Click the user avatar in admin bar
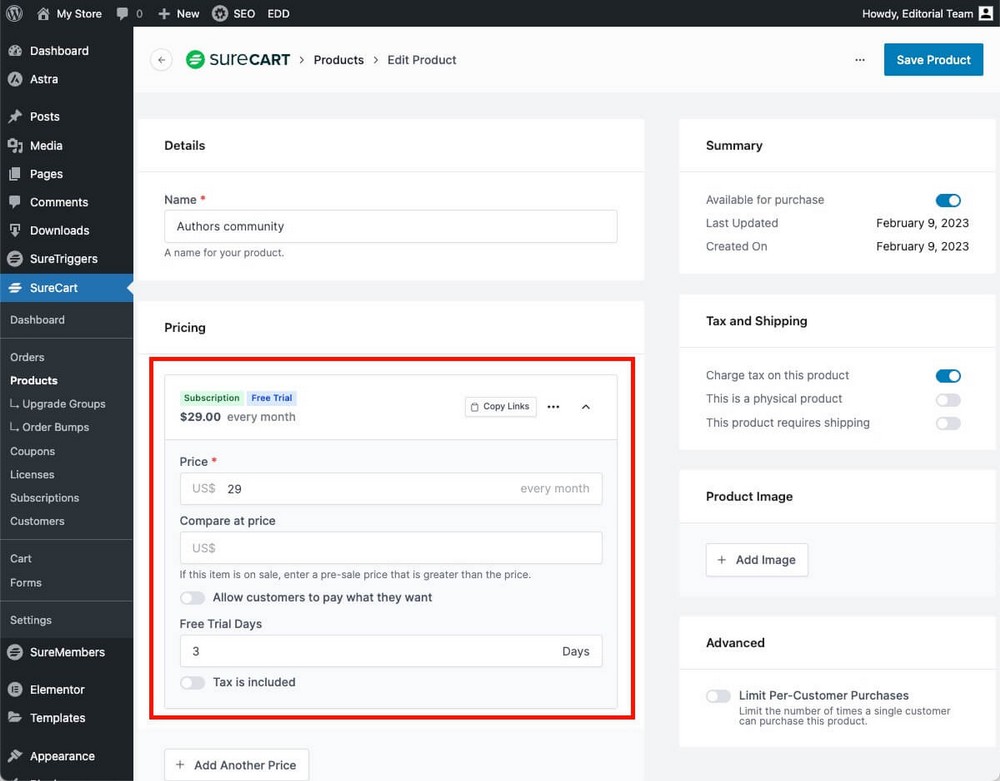1000x781 pixels. pos(985,14)
